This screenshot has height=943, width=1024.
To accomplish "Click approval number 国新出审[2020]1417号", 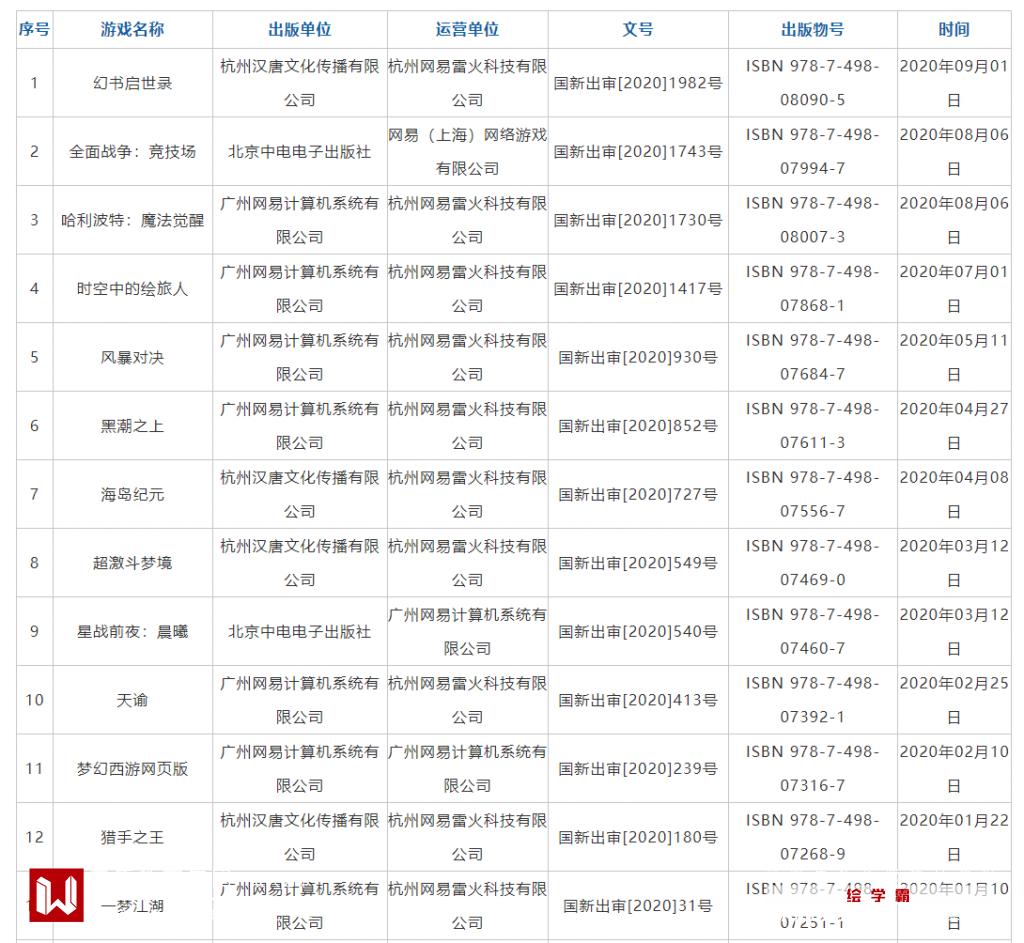I will coord(638,289).
